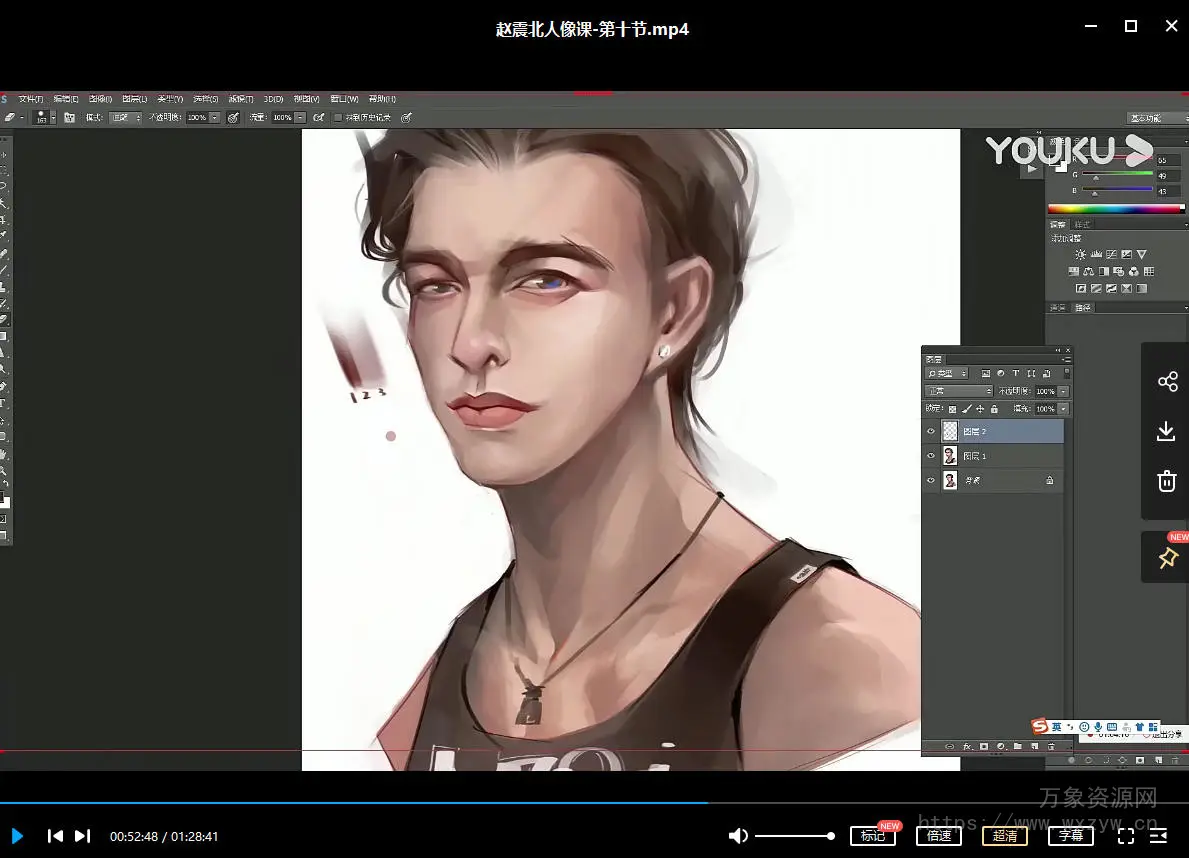The height and width of the screenshot is (858, 1189).
Task: Click the yellow pin icon
Action: point(1167,558)
